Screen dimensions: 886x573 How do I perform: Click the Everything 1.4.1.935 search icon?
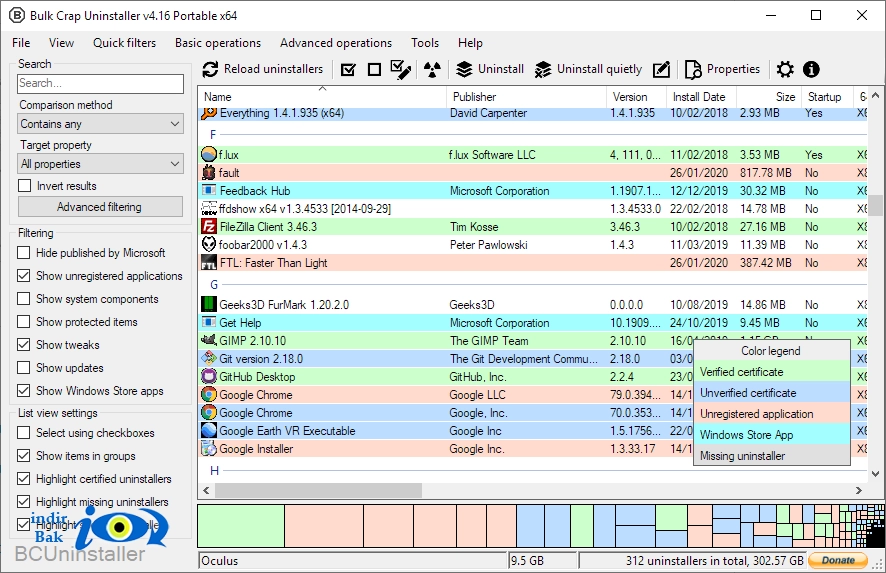pyautogui.click(x=209, y=112)
